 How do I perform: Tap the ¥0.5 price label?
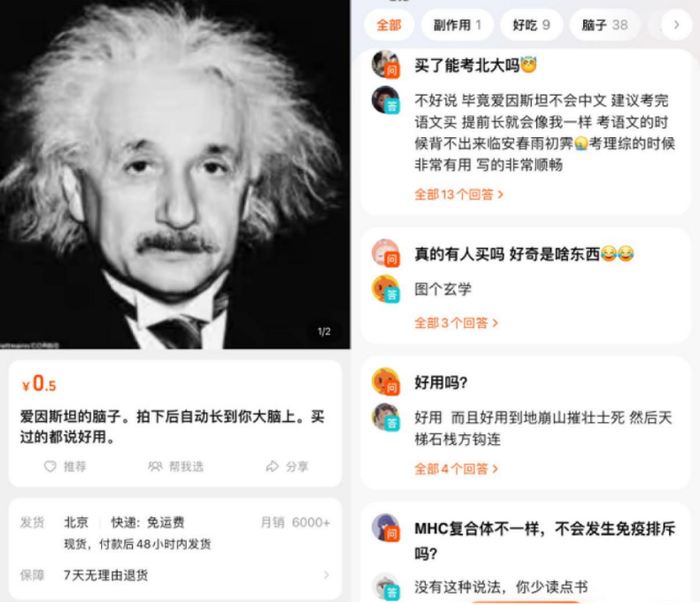point(39,384)
